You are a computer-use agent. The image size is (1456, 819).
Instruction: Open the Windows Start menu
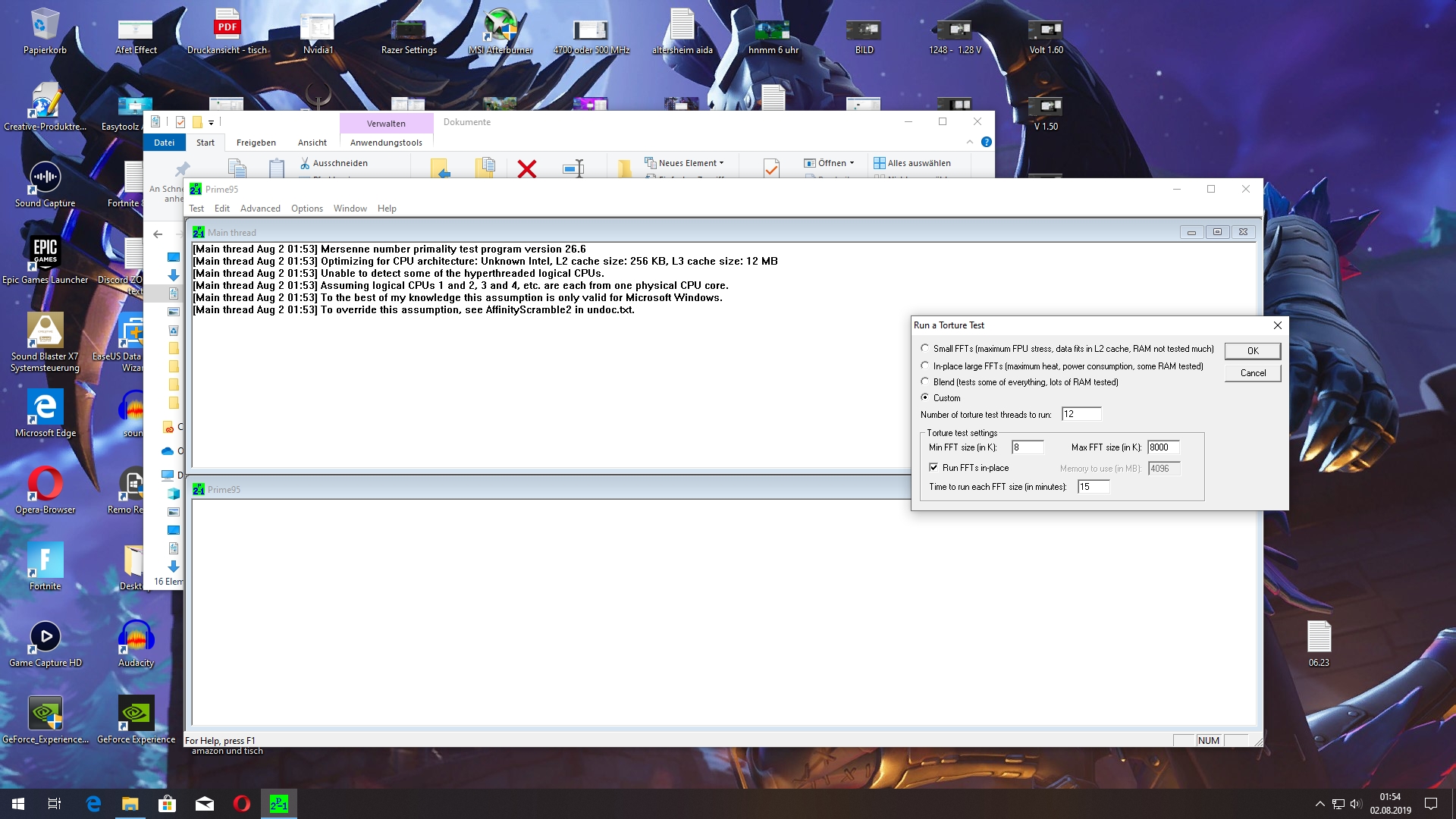(18, 804)
